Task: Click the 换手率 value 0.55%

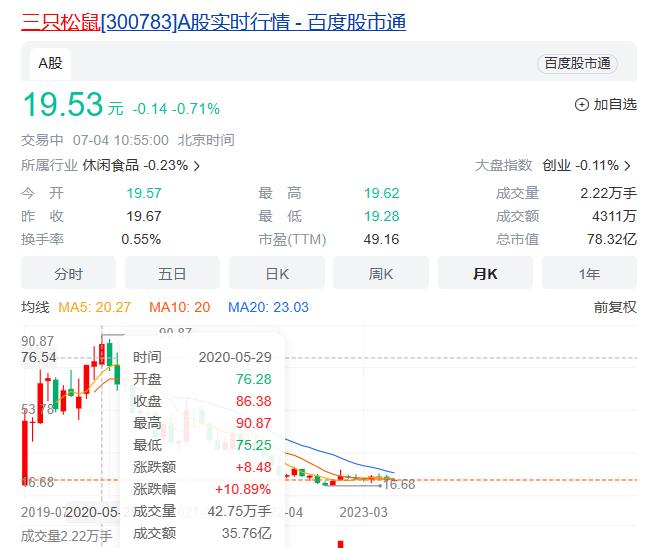Action: (x=141, y=239)
